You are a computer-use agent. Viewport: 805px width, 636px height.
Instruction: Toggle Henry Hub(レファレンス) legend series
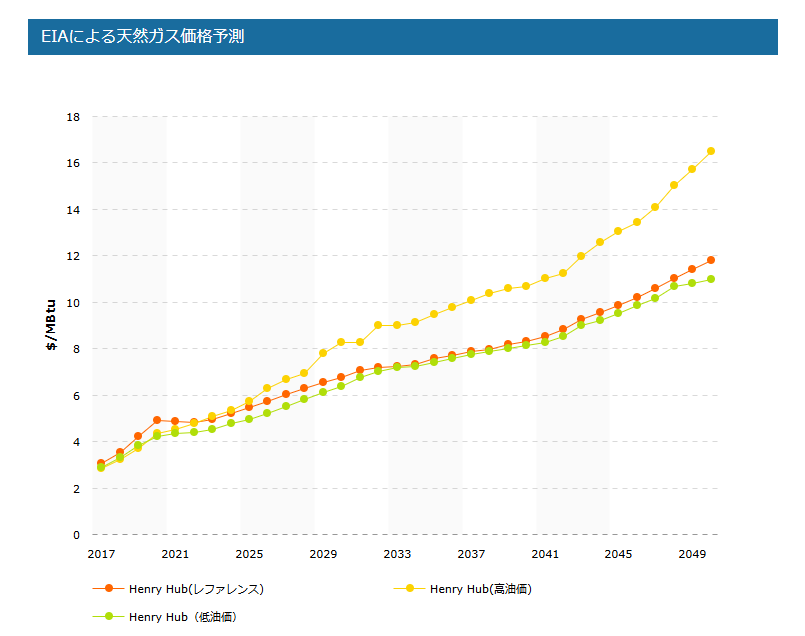[196, 588]
